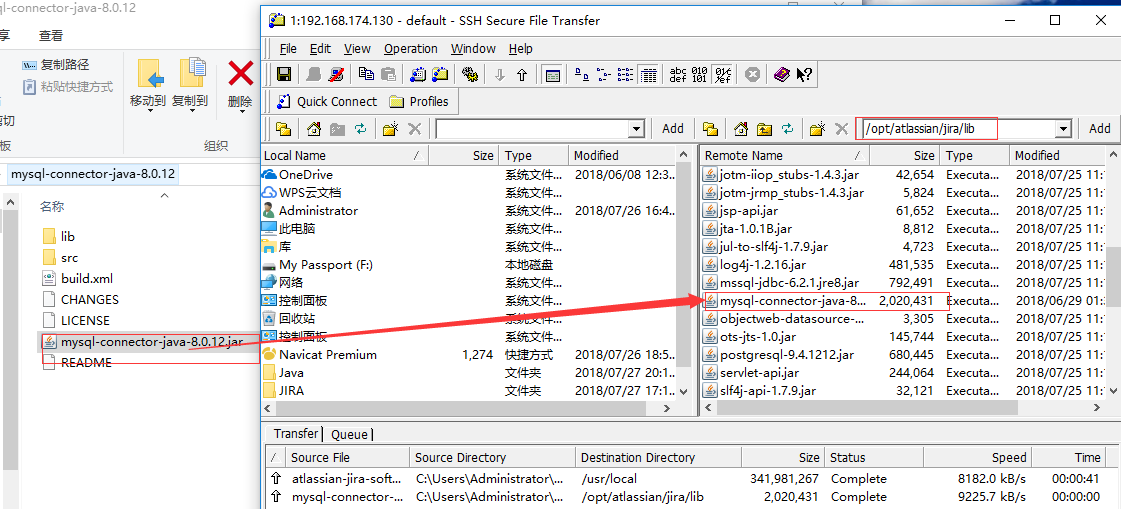Image resolution: width=1121 pixels, height=509 pixels.
Task: Select mysql-connector-java-8.0.12.jar in Explorer
Action: coord(152,342)
